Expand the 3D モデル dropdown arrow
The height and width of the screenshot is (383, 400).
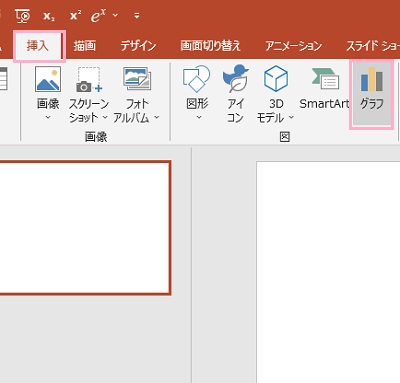pyautogui.click(x=291, y=117)
